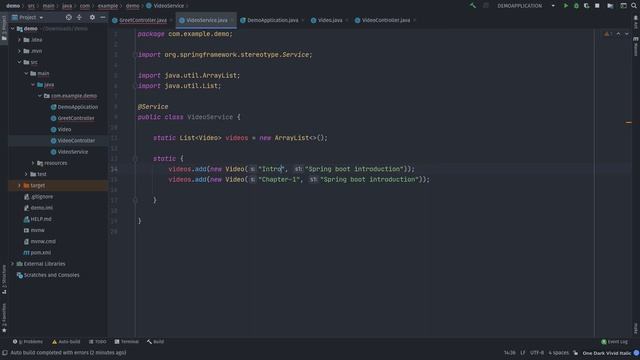Select HELP.md file in tree
Screen dimensions: 640x360
point(41,219)
